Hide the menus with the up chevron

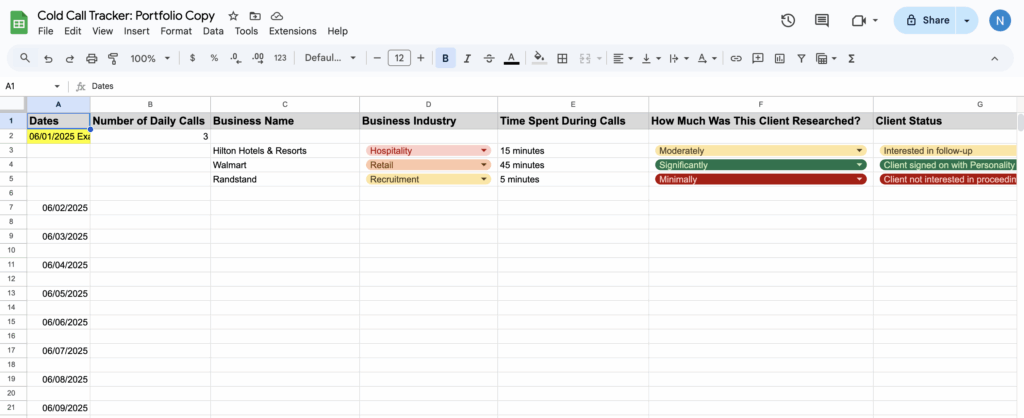point(995,58)
